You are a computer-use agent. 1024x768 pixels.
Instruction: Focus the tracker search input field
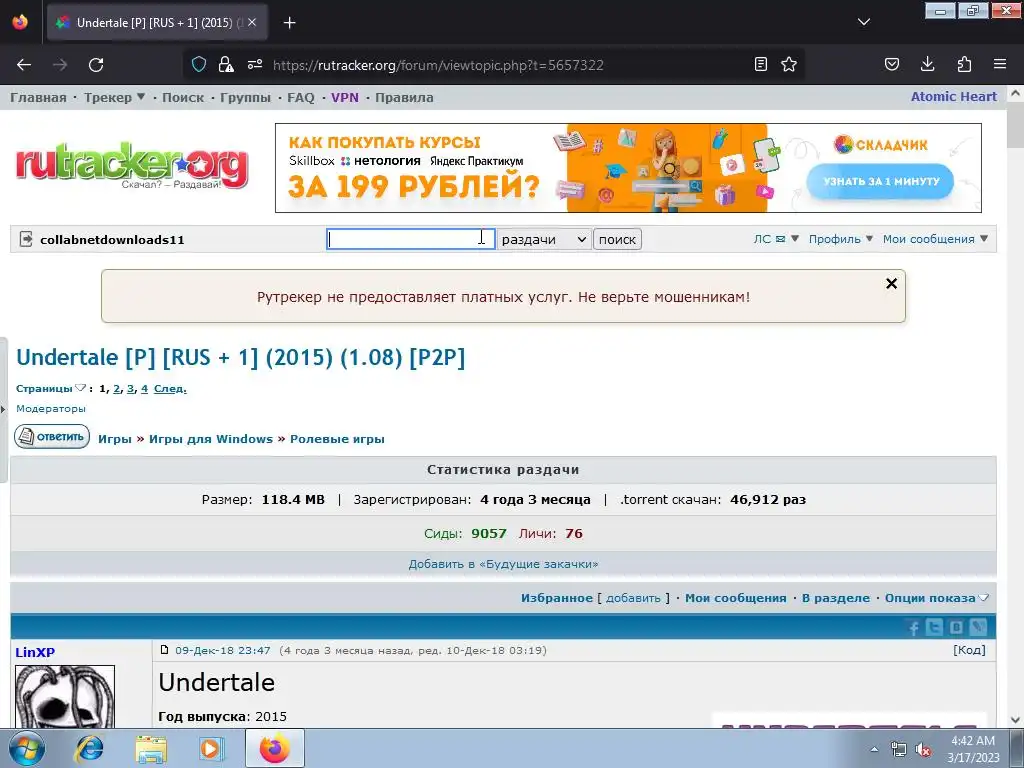click(411, 239)
